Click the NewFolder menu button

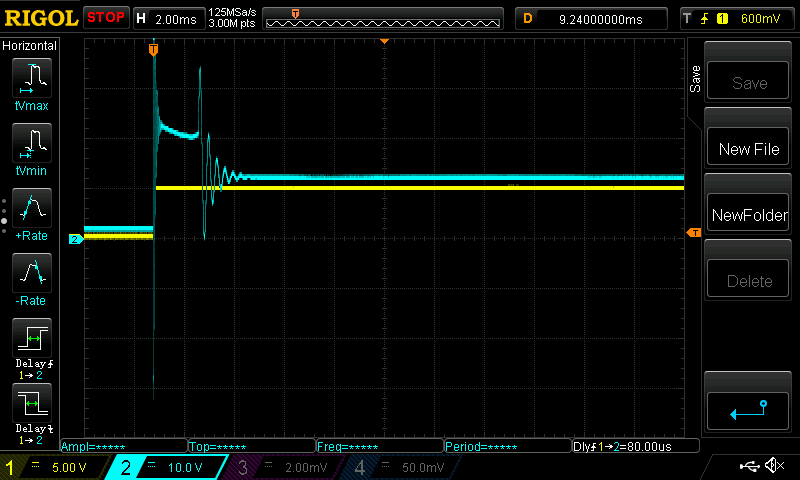749,215
